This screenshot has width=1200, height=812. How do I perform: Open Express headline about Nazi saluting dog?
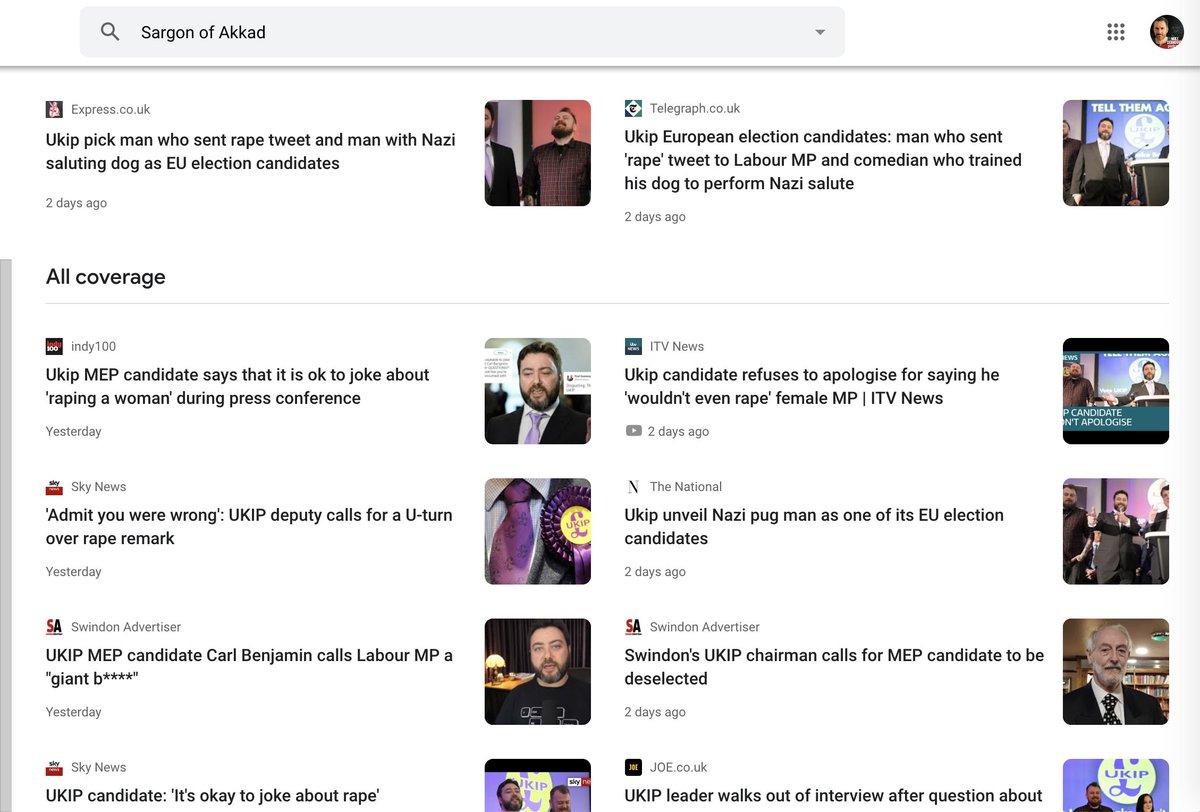(251, 152)
